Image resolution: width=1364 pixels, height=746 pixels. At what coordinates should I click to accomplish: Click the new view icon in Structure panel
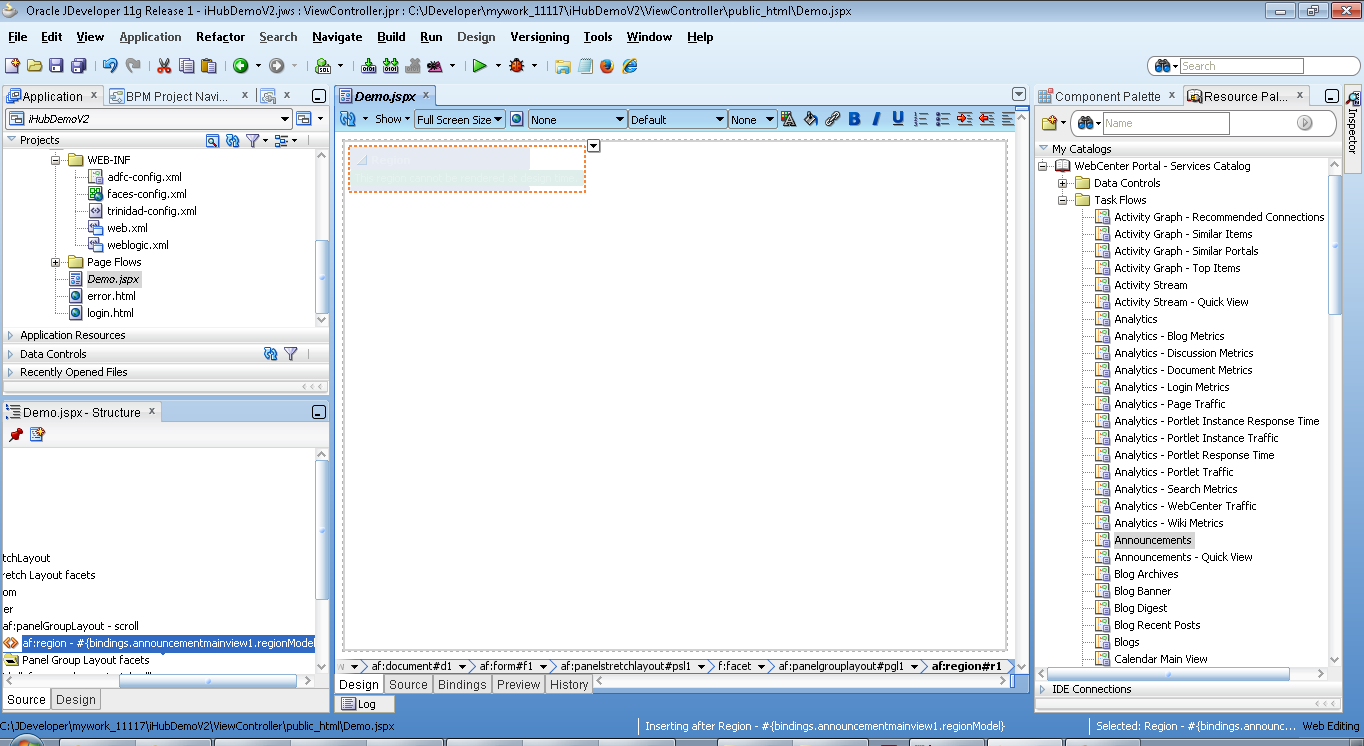37,435
